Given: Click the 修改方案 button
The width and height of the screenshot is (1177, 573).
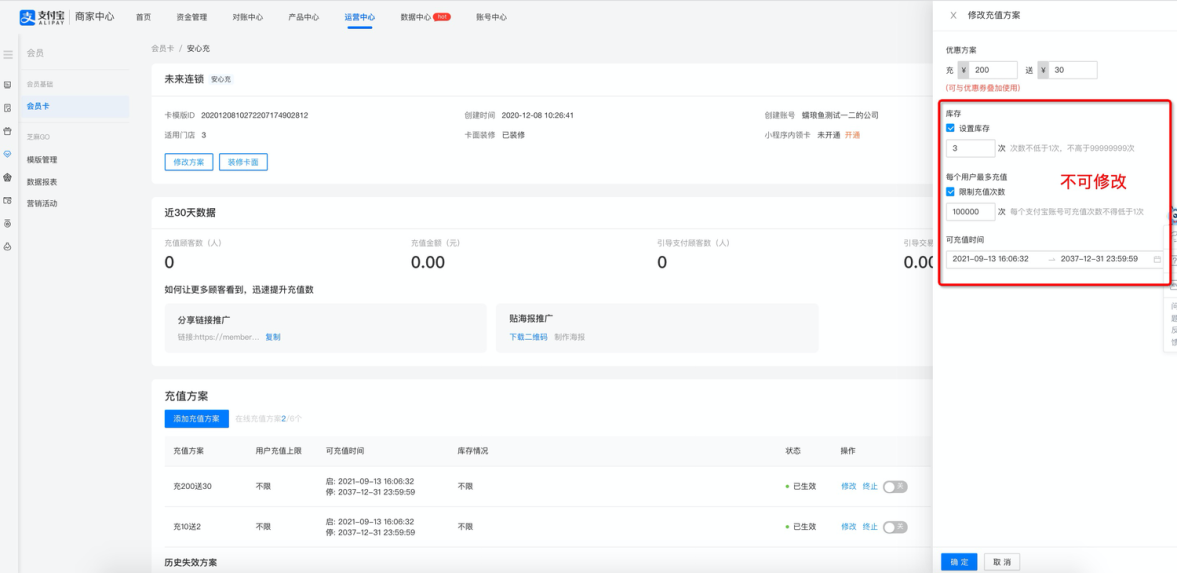Looking at the screenshot, I should 189,162.
